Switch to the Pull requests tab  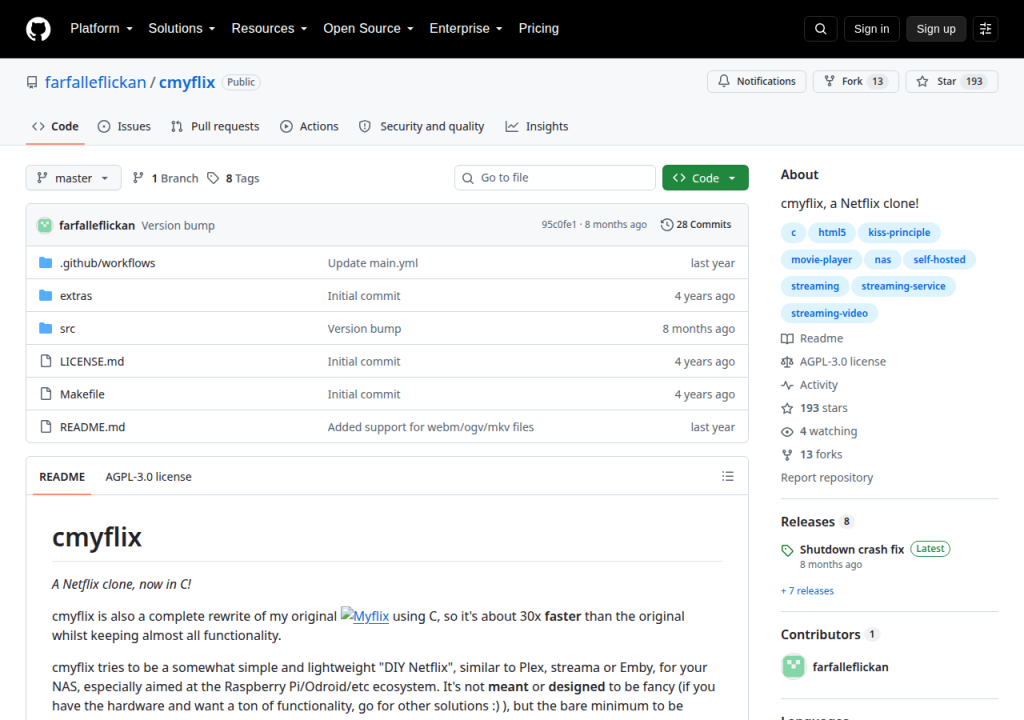click(x=215, y=126)
